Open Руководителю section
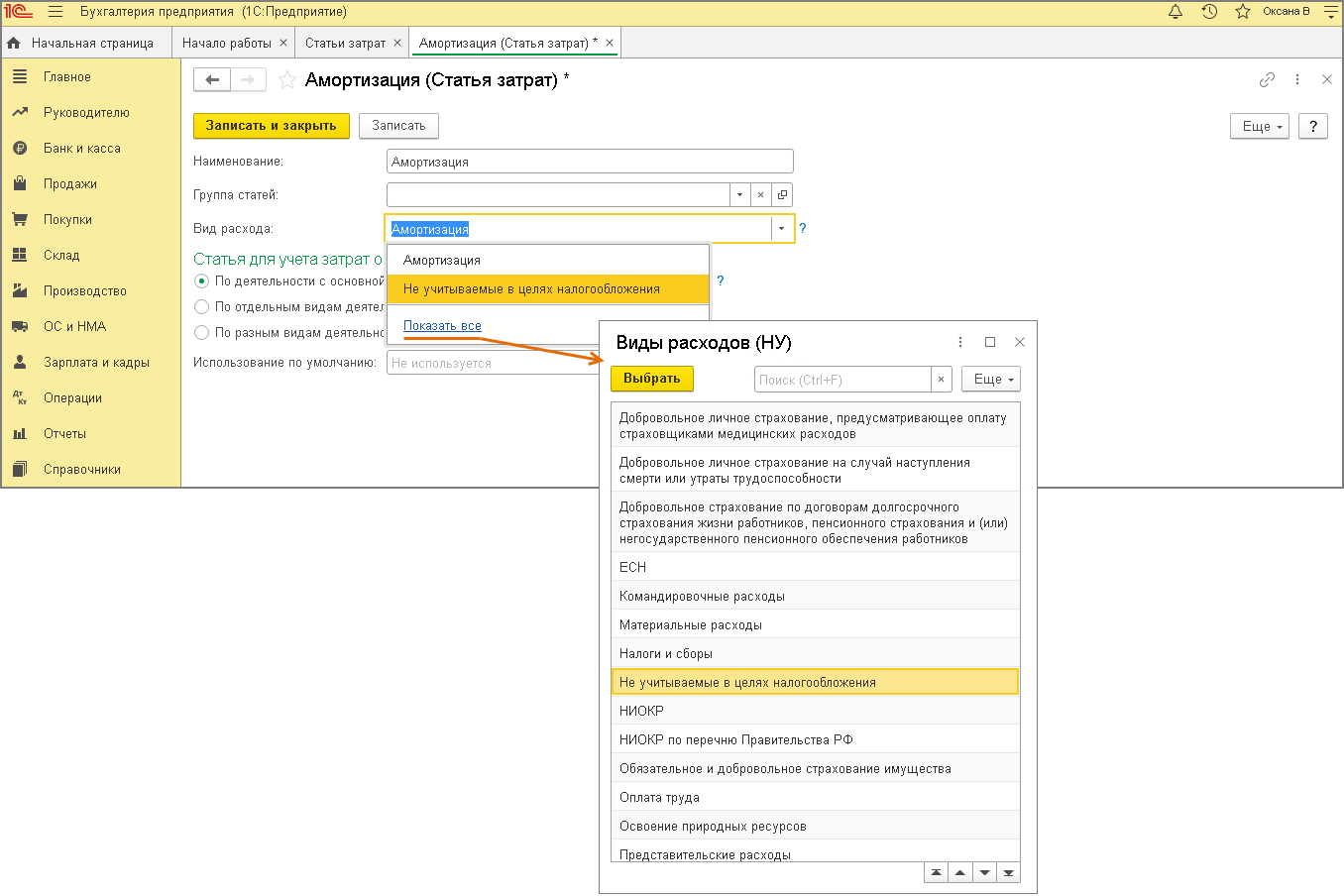1344x896 pixels. pos(90,112)
